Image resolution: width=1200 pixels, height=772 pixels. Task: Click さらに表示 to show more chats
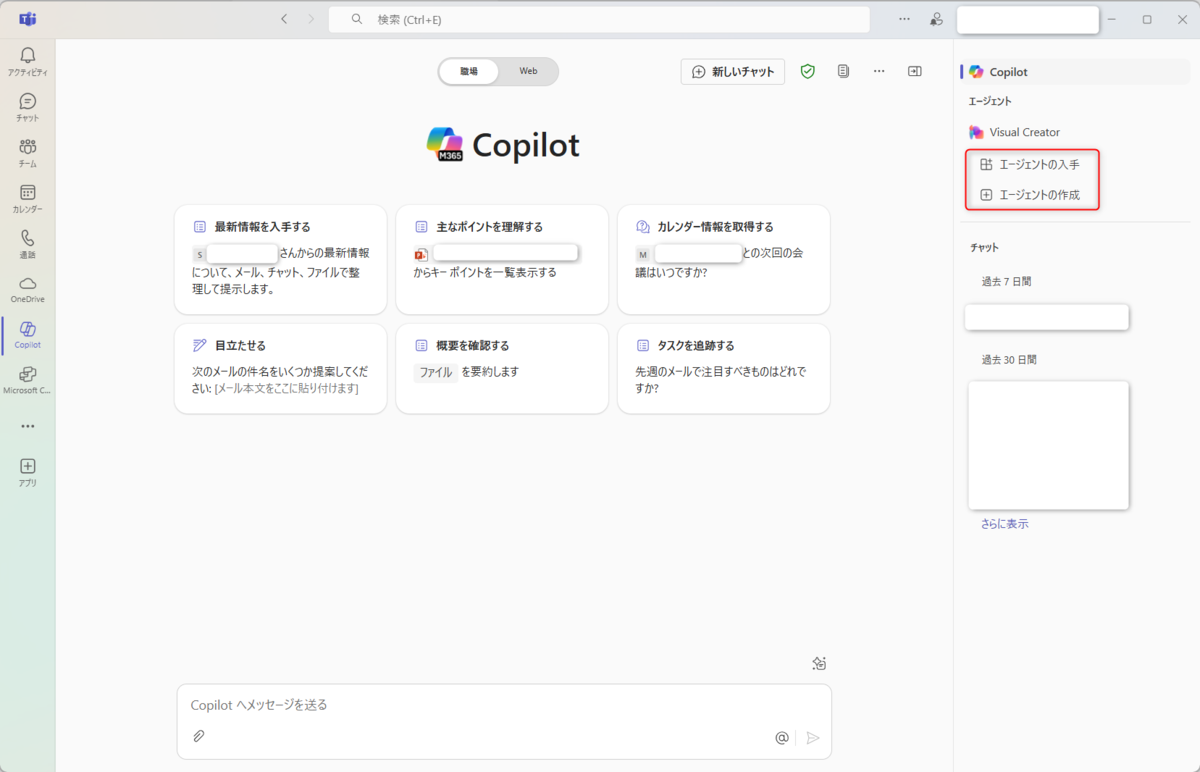(1004, 524)
